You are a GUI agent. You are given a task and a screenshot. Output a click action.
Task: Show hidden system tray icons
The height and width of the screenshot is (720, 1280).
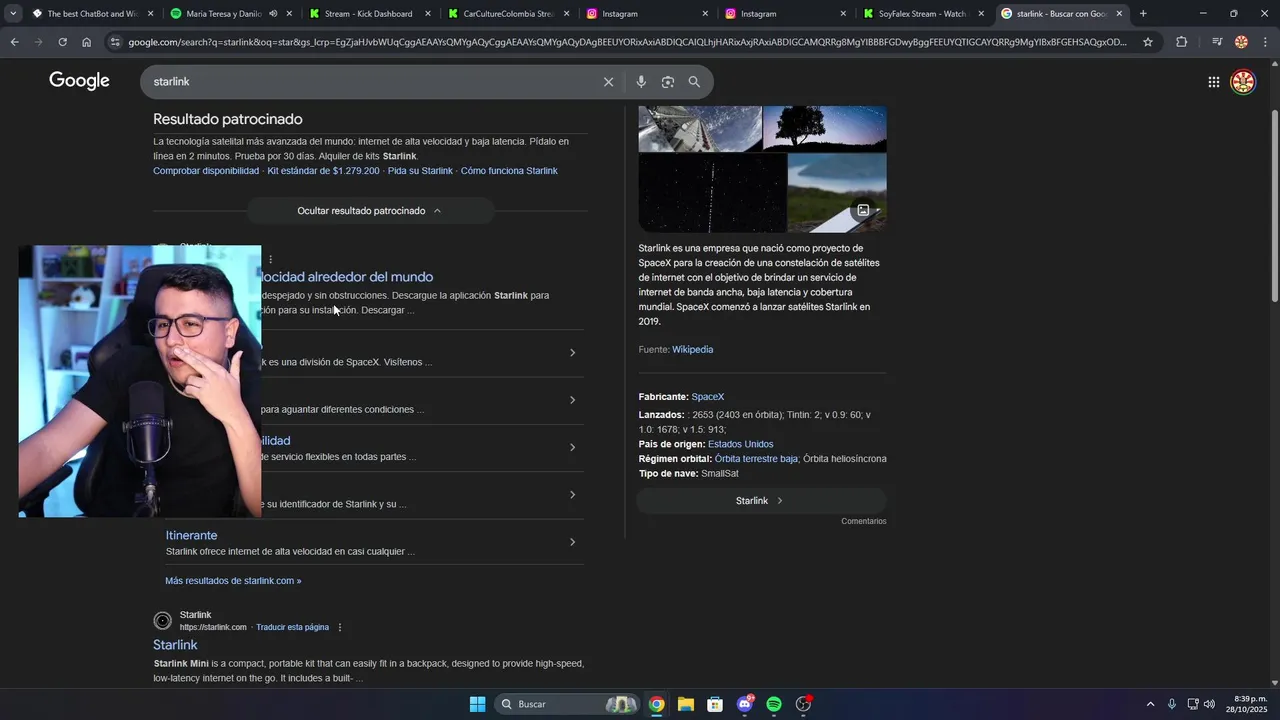click(1150, 704)
